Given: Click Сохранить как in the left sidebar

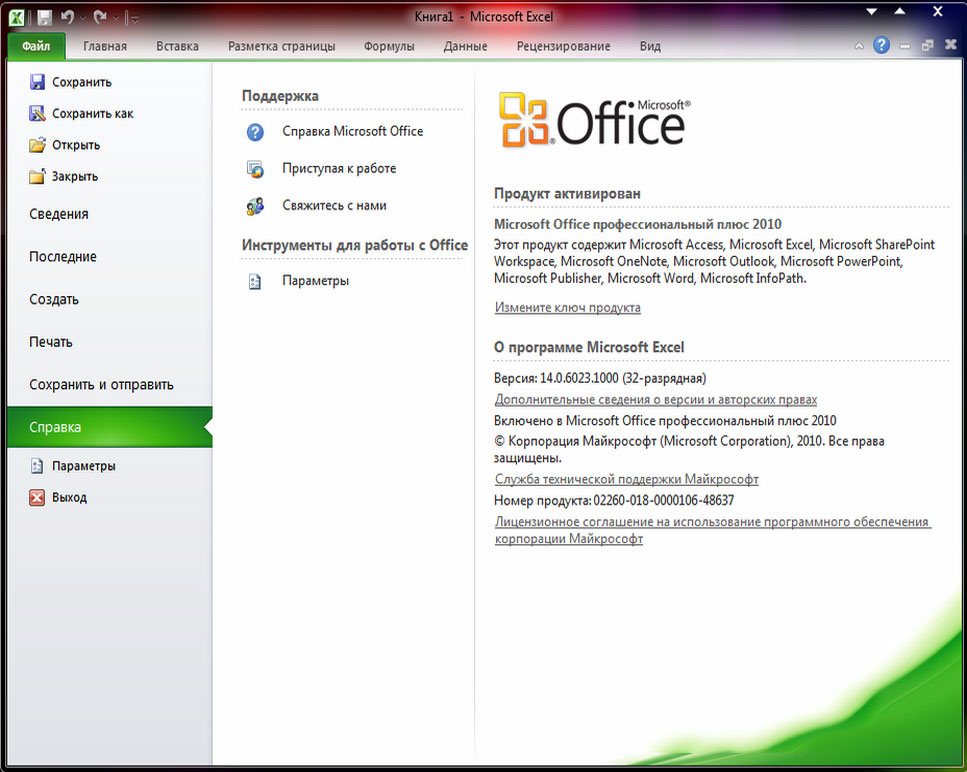Looking at the screenshot, I should (x=92, y=114).
